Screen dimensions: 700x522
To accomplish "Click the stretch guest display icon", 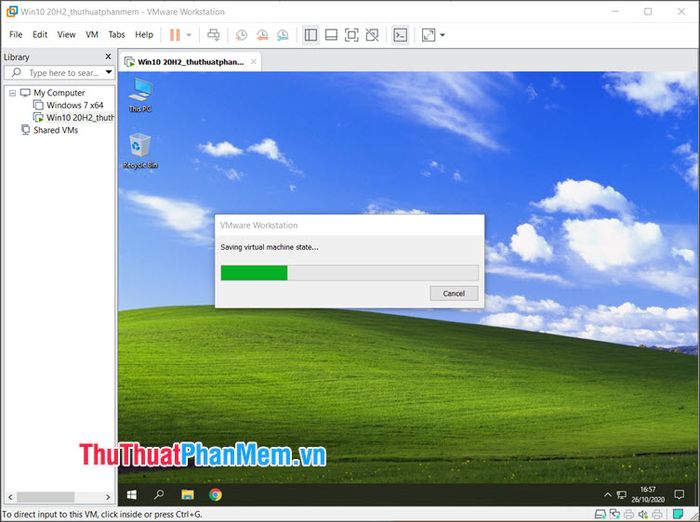I will pos(428,35).
